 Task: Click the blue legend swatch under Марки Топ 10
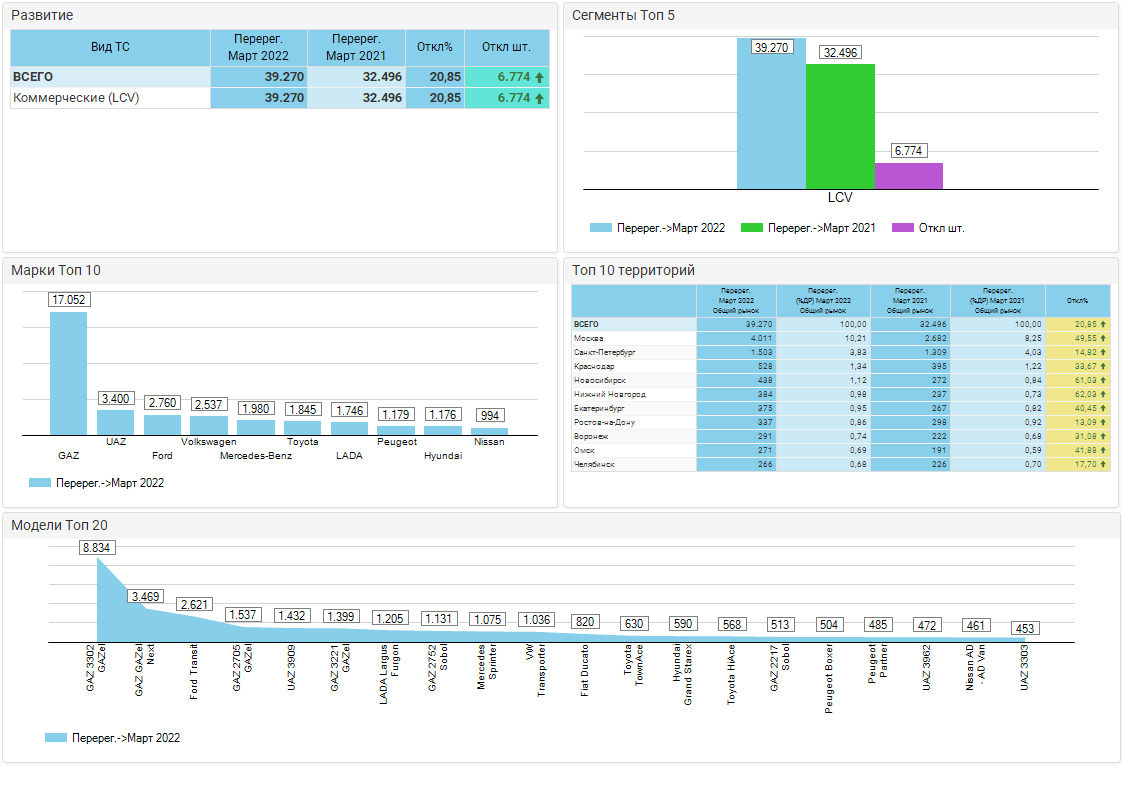pyautogui.click(x=39, y=483)
